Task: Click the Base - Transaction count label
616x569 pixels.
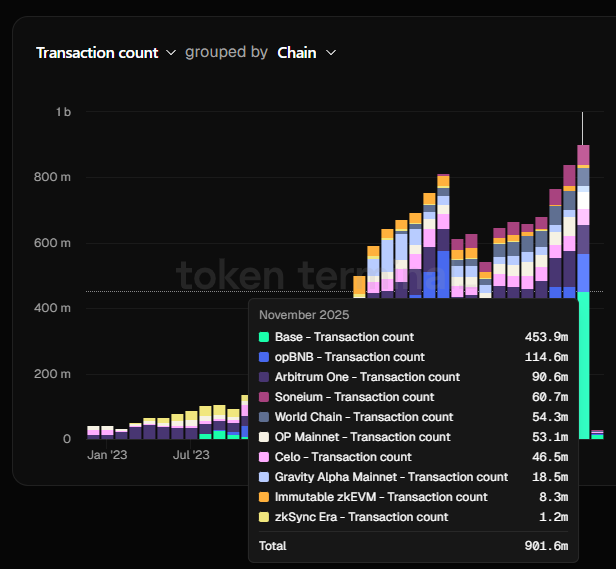Action: [x=344, y=337]
